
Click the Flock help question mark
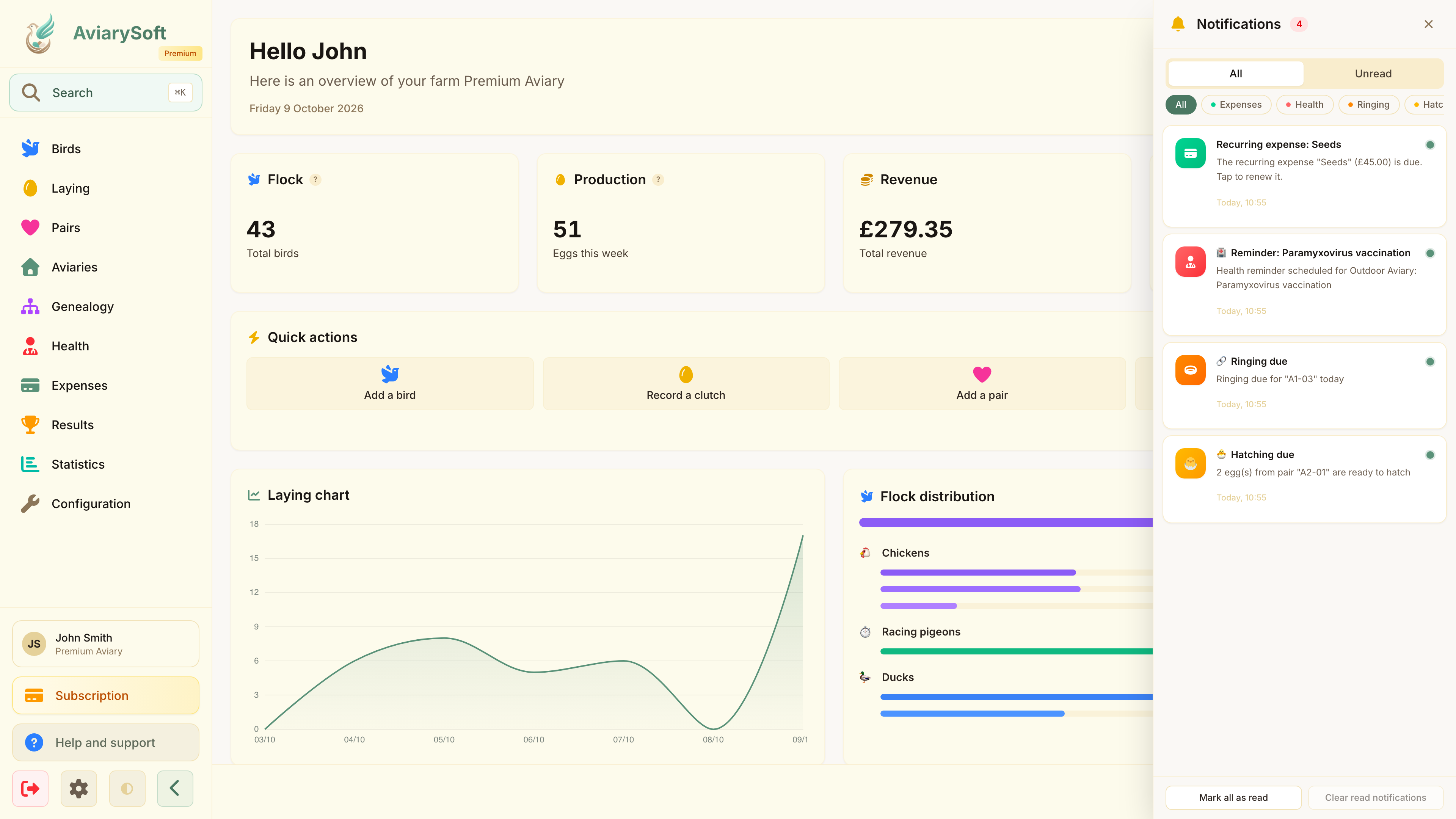point(315,180)
